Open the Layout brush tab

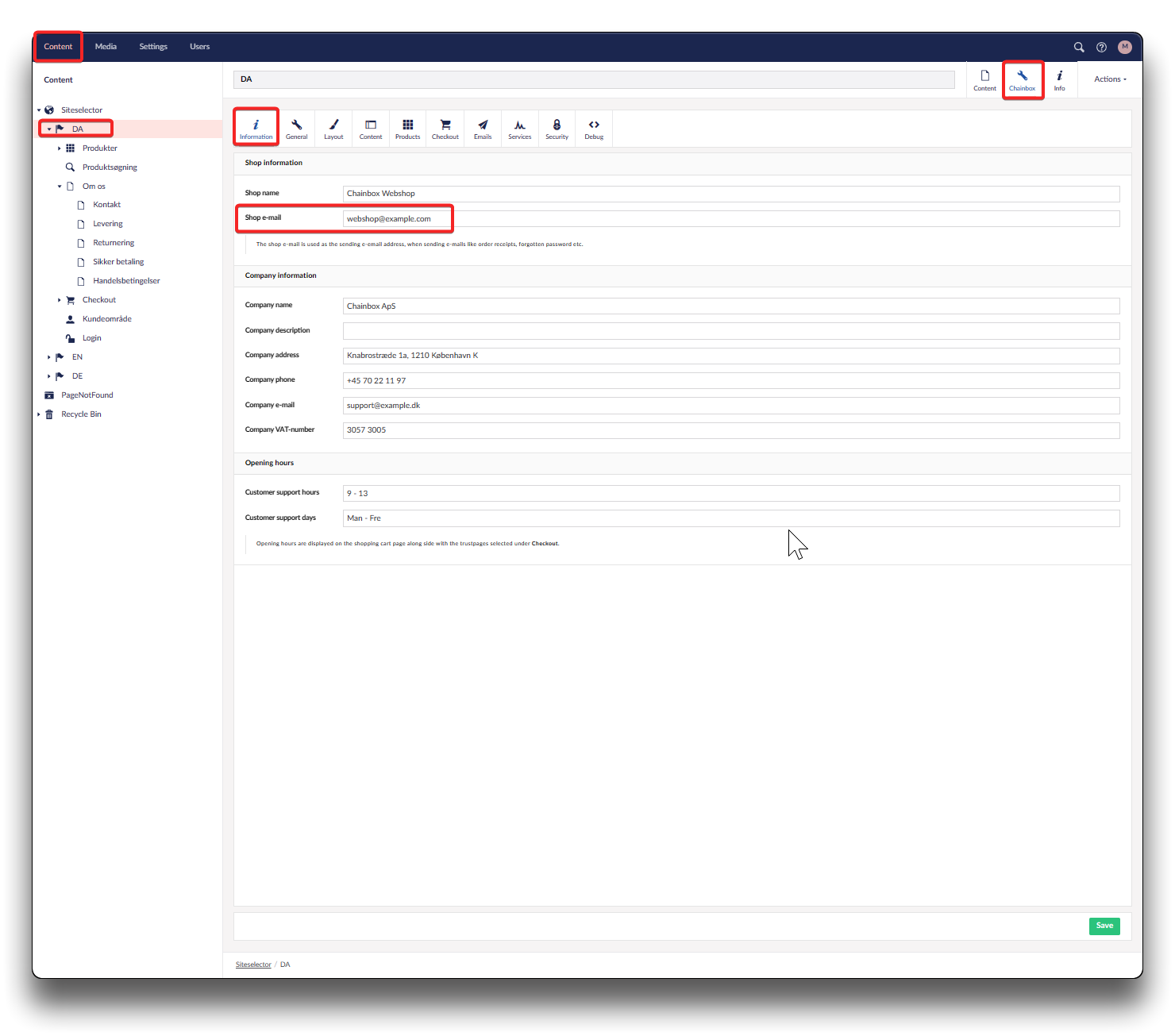pos(333,129)
